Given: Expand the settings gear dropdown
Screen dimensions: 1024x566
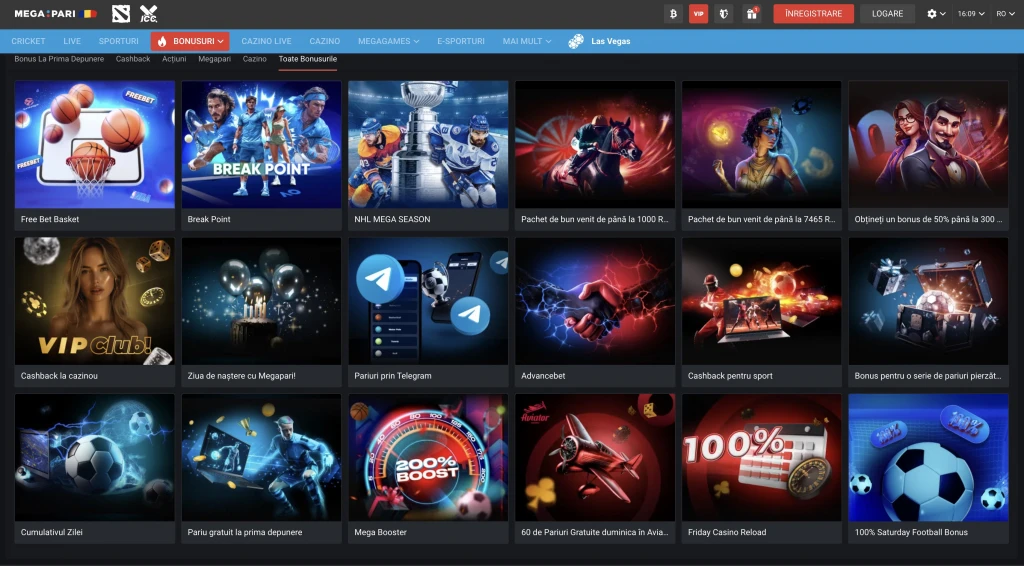Looking at the screenshot, I should [x=936, y=14].
